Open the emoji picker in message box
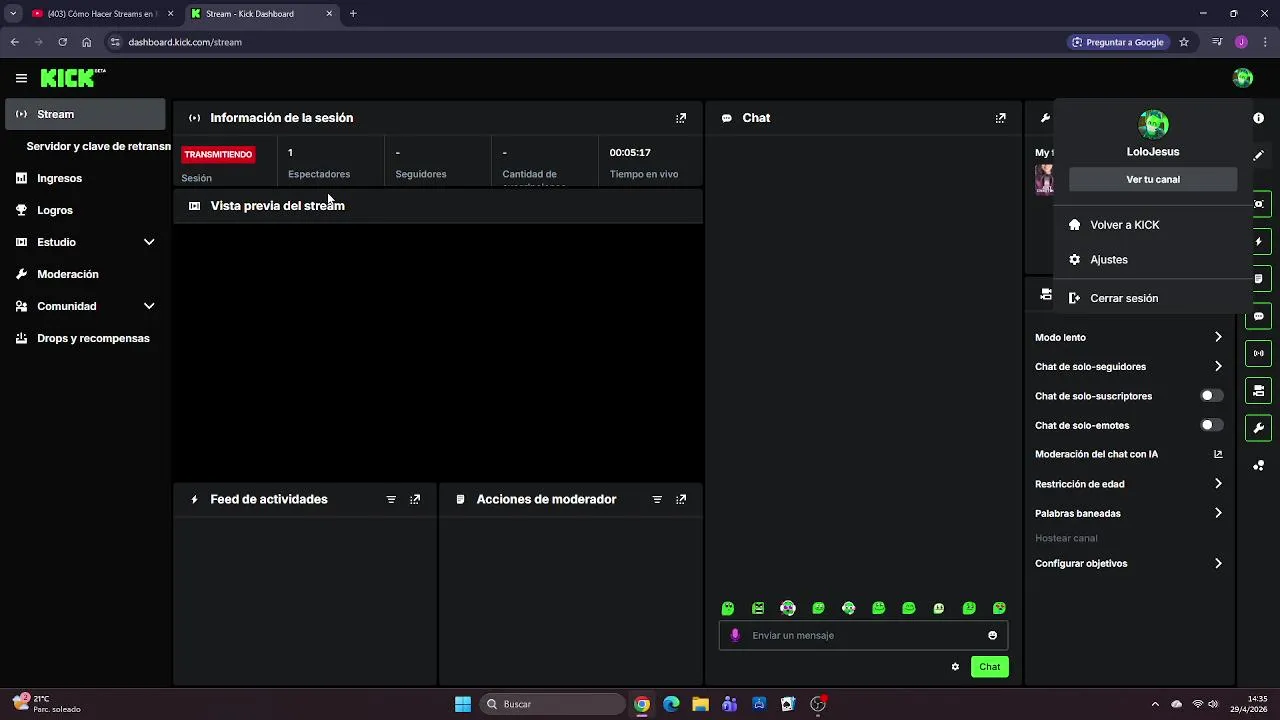The height and width of the screenshot is (720, 1280). tap(992, 635)
